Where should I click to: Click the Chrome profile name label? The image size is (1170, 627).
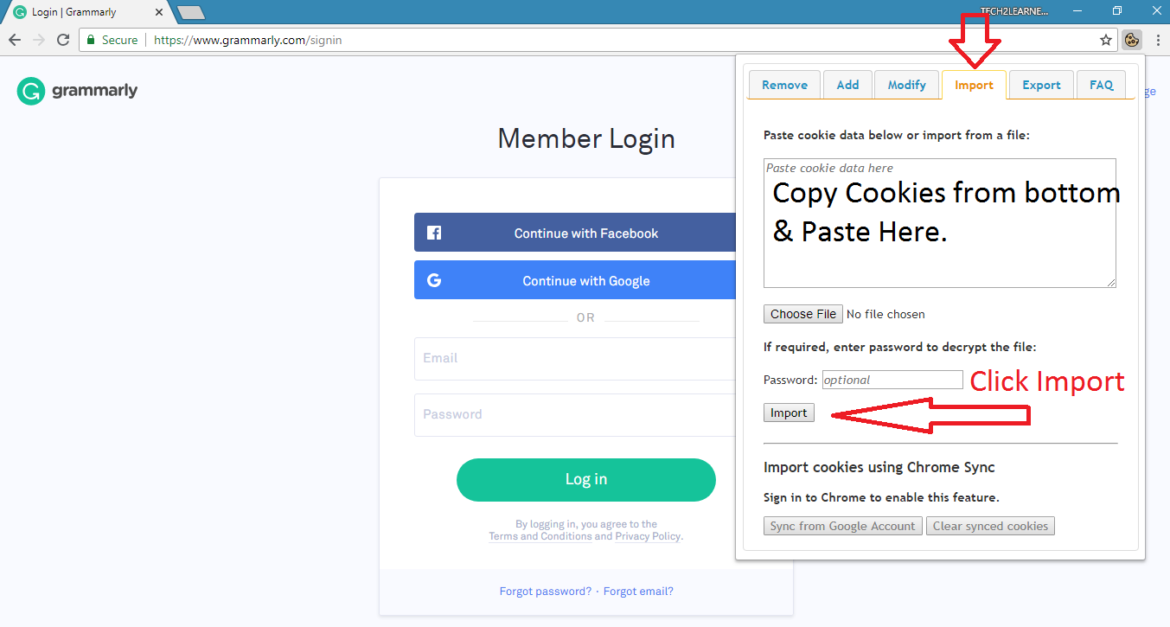click(x=1014, y=11)
